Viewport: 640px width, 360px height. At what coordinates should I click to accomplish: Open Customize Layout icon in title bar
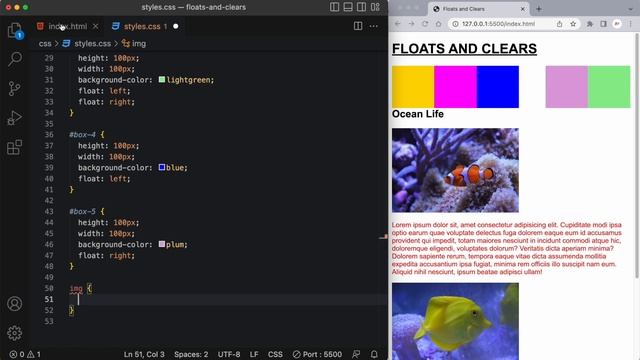point(375,7)
